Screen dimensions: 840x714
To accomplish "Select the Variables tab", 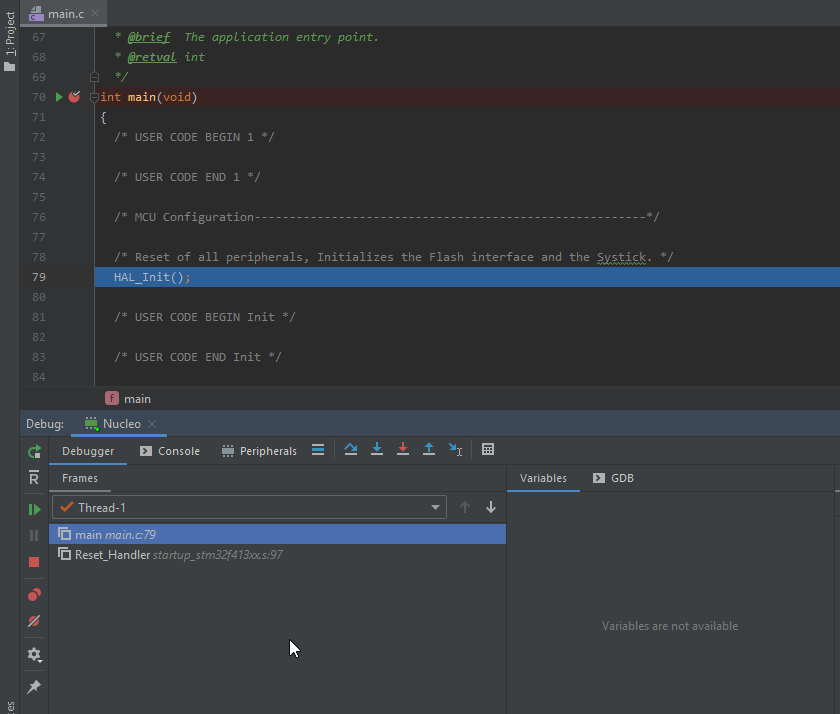I will [x=543, y=478].
